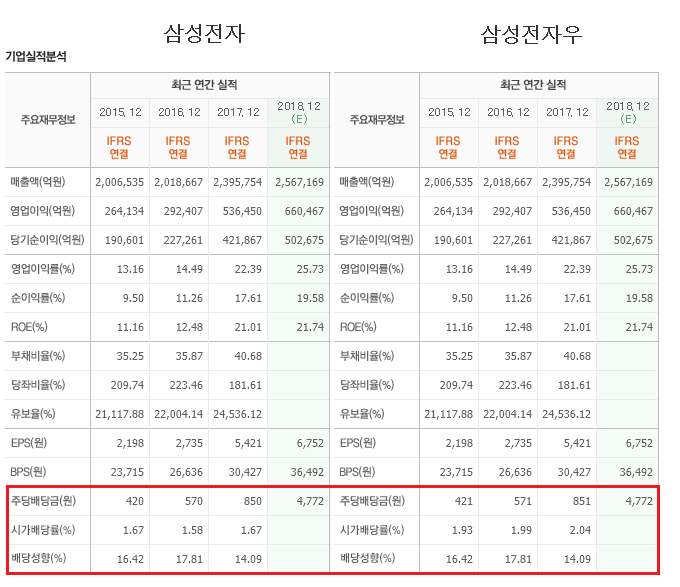Select dividend value 420

pos(134,501)
